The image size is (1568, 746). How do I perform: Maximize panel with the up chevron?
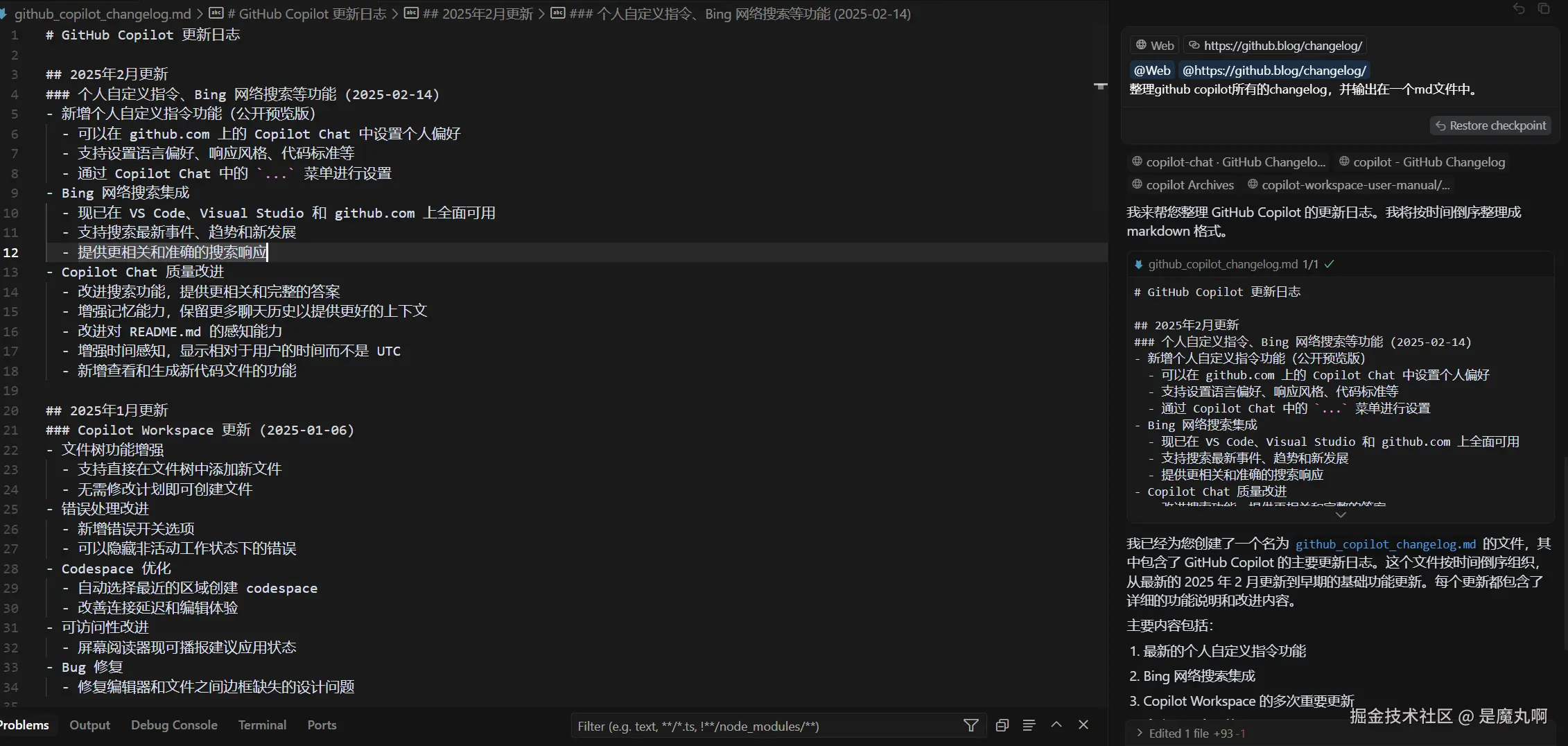tap(1056, 725)
